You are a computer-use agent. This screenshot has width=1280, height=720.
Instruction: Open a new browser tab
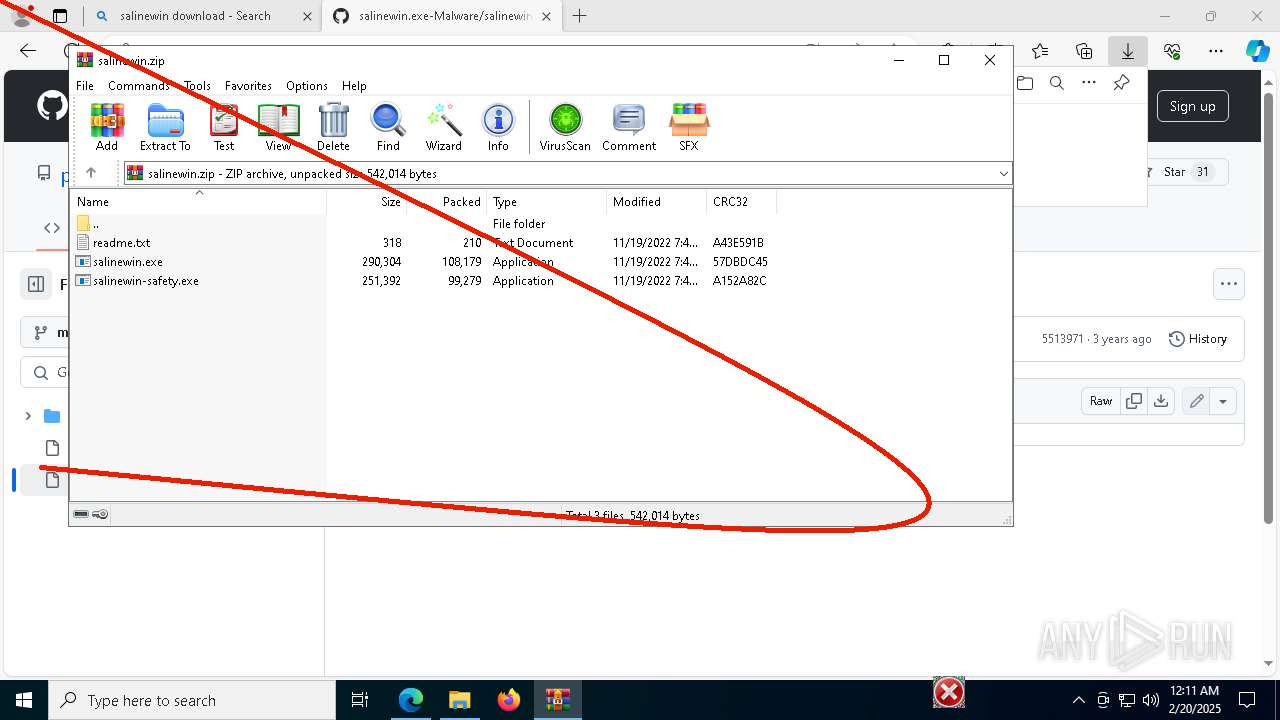579,16
